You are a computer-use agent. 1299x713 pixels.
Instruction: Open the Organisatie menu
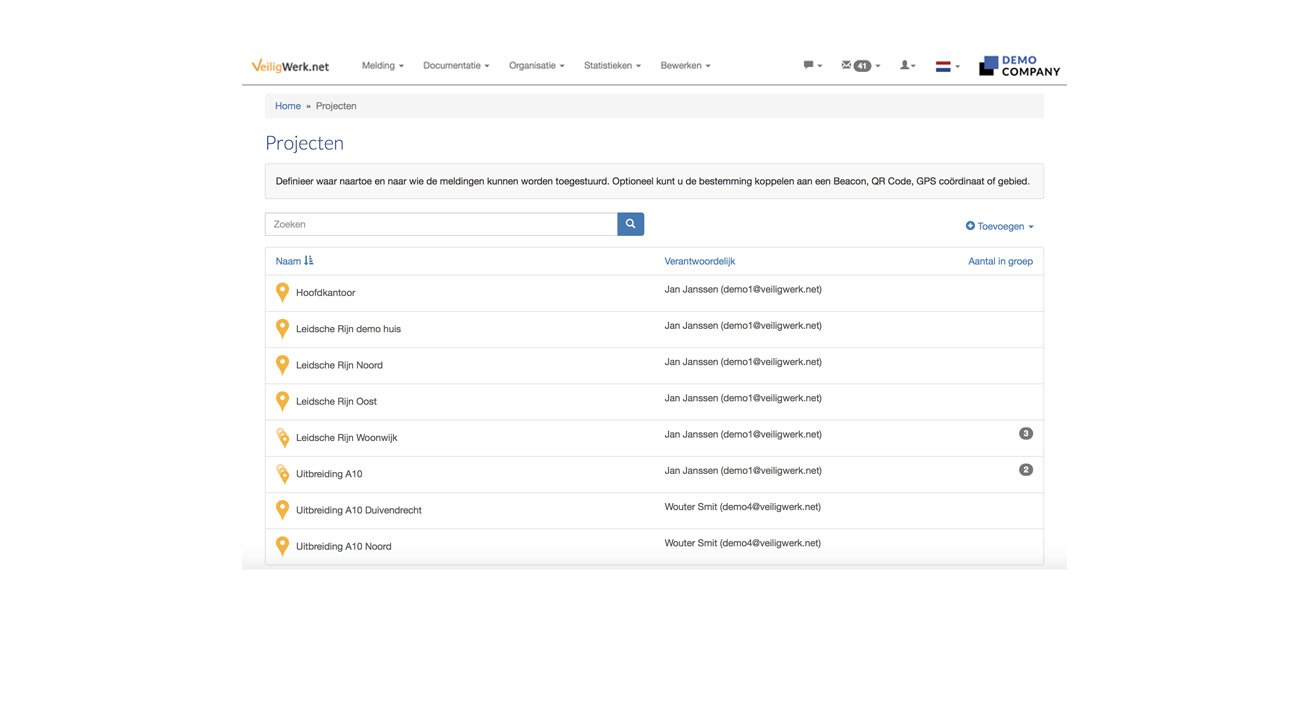[536, 66]
